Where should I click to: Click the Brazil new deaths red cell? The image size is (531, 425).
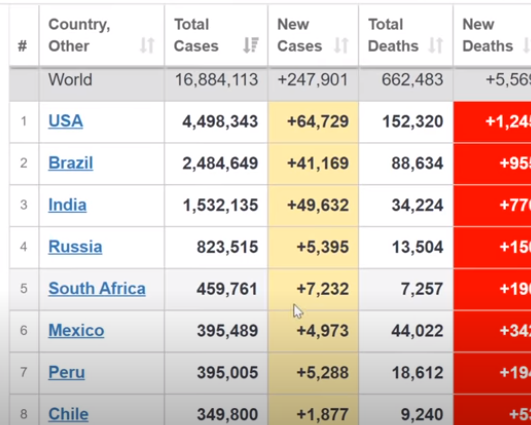[492, 164]
